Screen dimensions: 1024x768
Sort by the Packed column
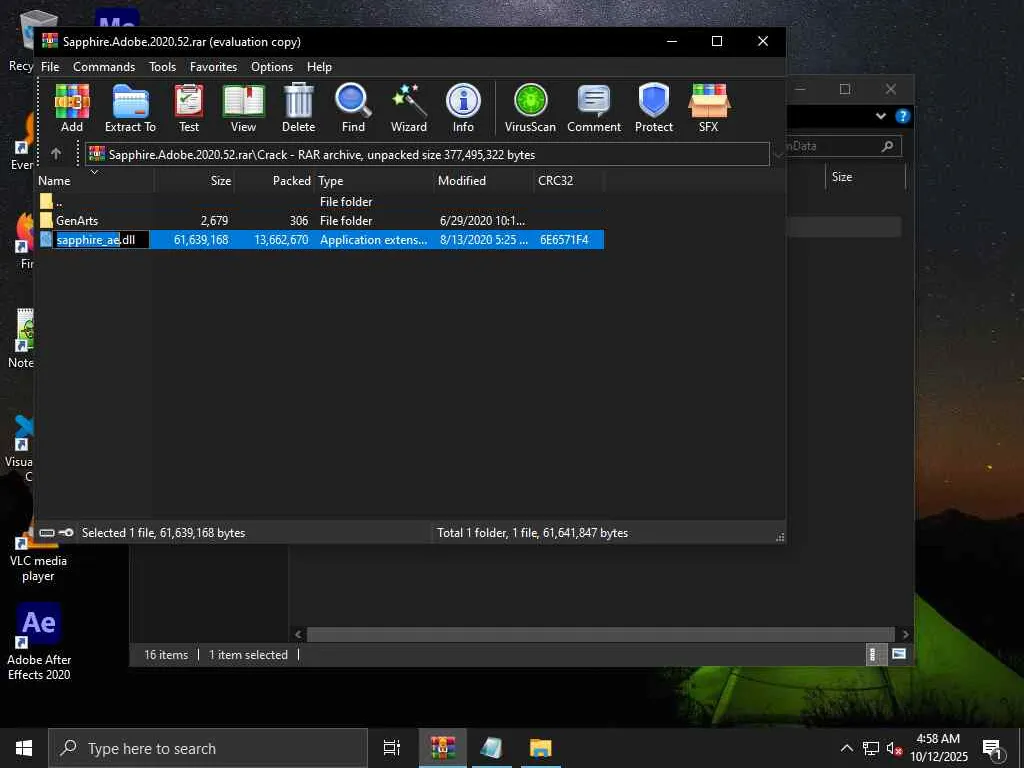275,181
